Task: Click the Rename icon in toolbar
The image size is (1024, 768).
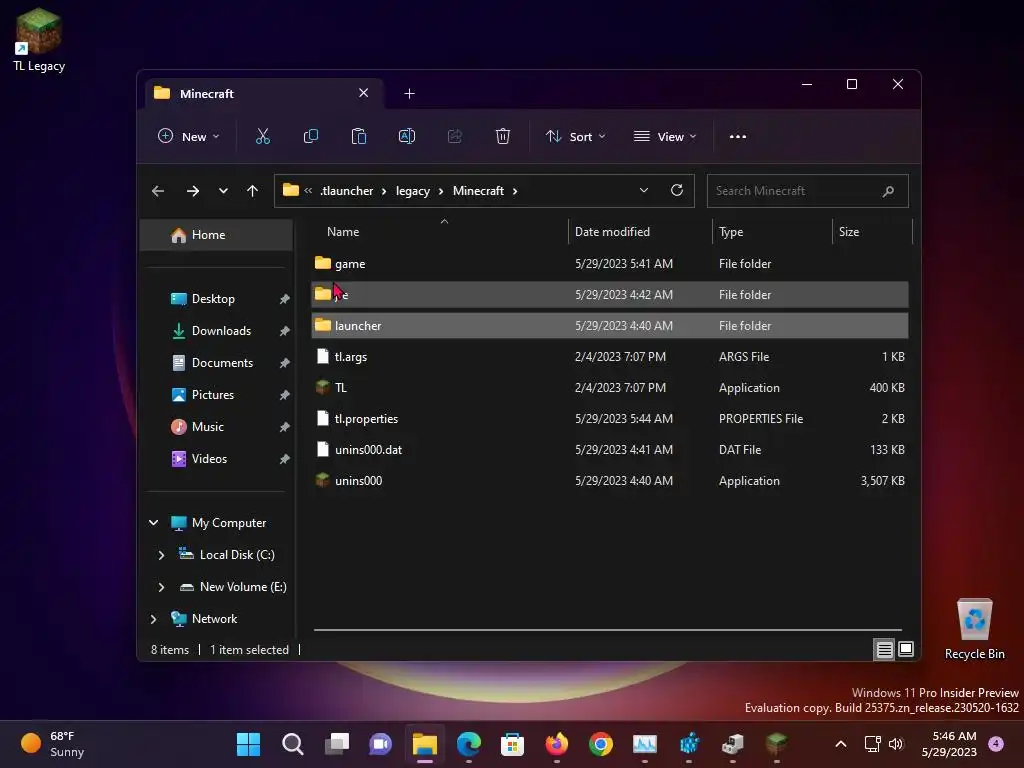Action: (x=407, y=136)
